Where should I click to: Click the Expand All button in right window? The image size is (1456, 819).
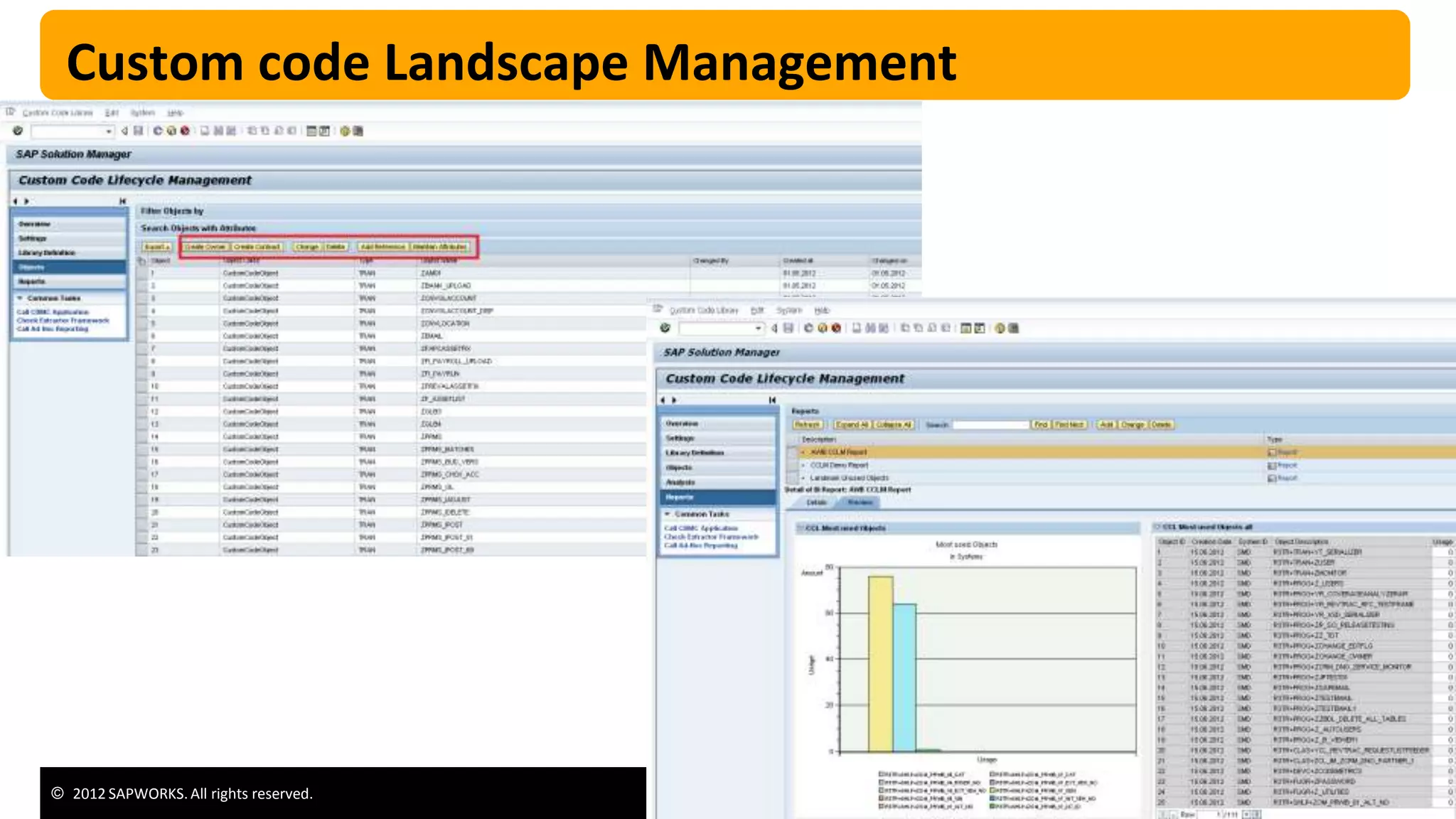852,424
